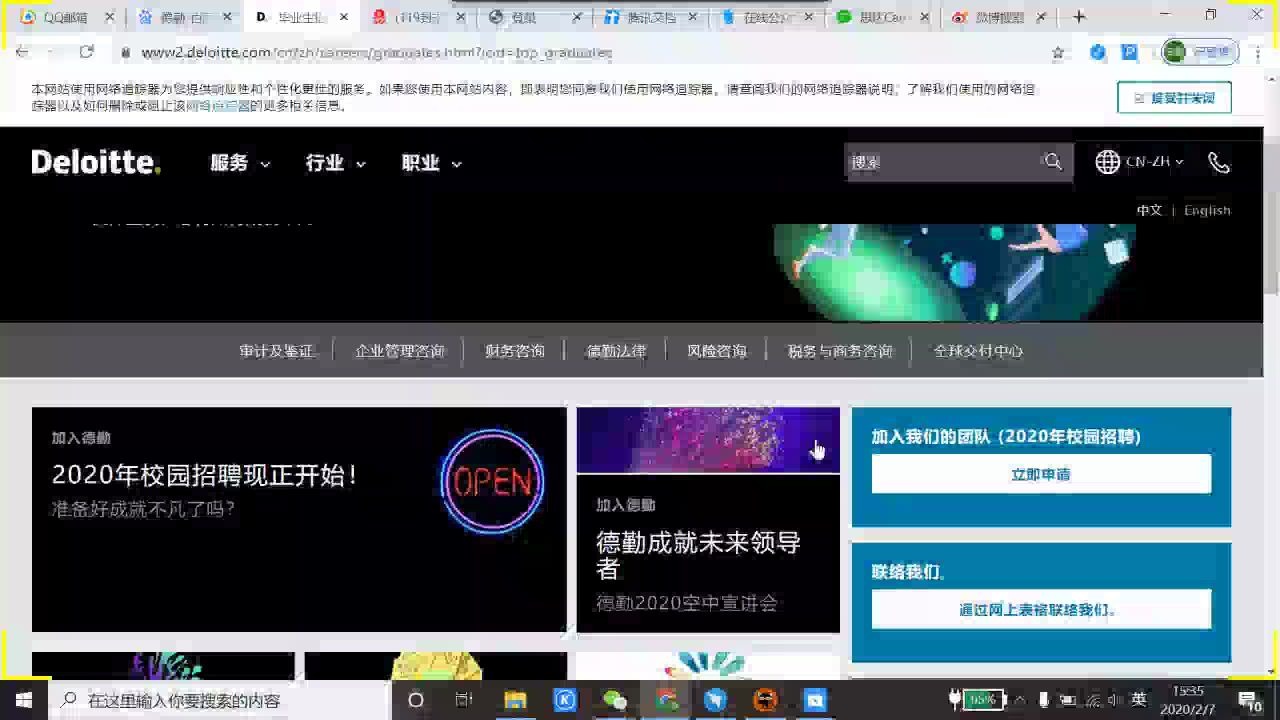This screenshot has width=1280, height=720.
Task: Click the search magnifier icon
Action: pos(1053,162)
